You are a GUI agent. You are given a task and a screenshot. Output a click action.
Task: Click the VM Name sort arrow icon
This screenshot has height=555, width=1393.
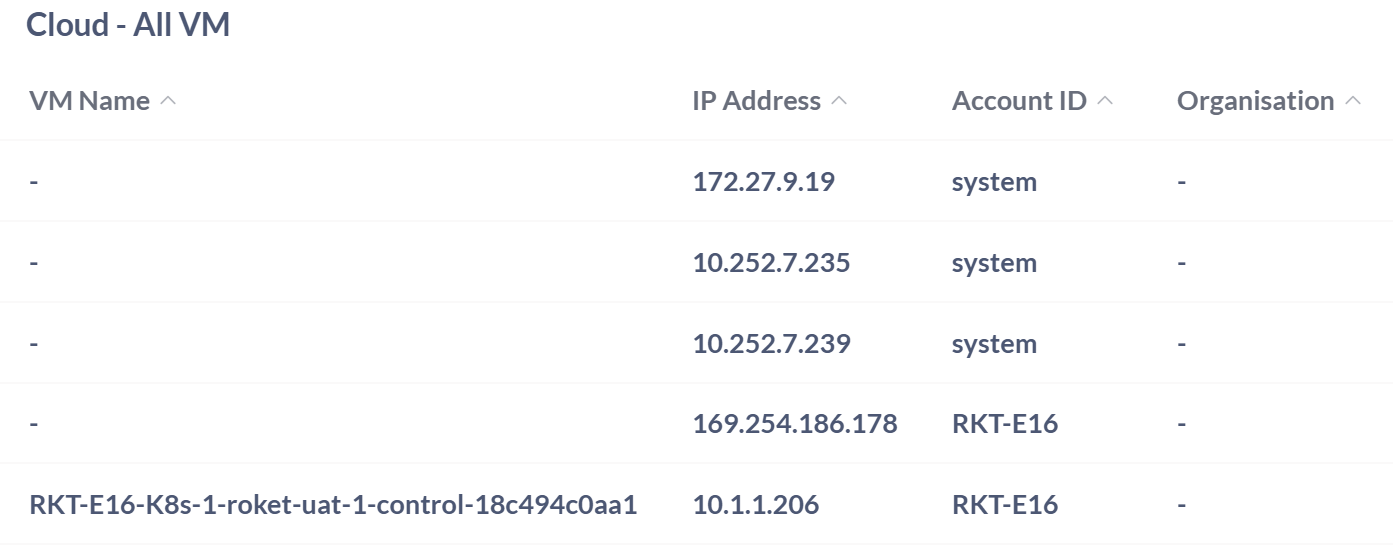coord(168,101)
